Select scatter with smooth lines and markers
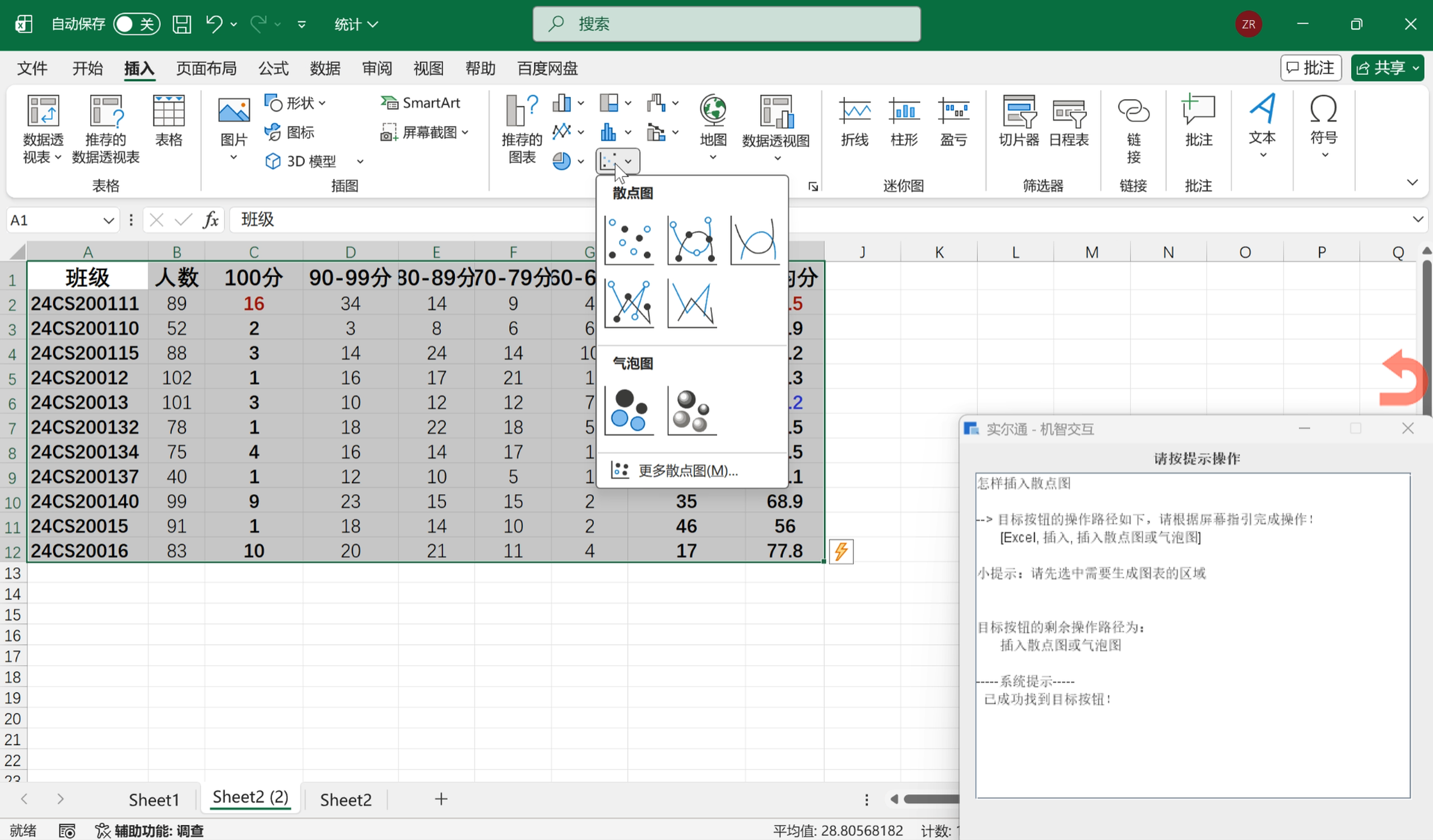 point(691,240)
